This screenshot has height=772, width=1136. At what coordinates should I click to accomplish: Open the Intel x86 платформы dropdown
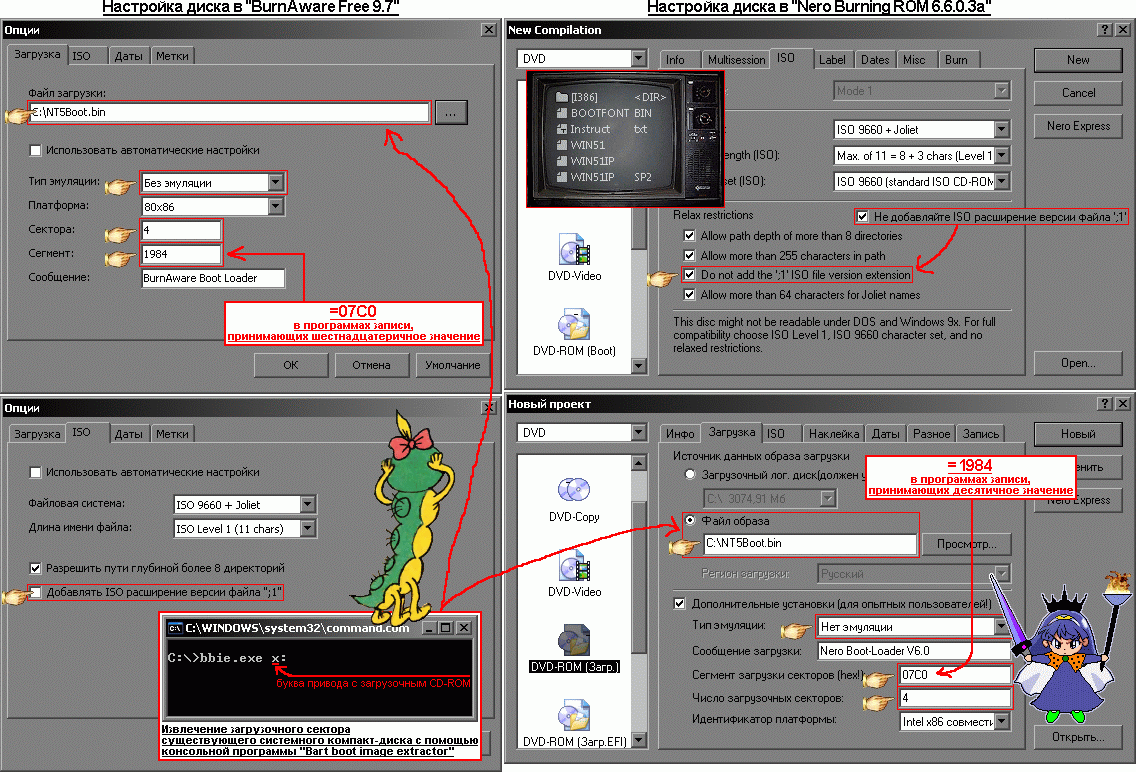(1001, 721)
